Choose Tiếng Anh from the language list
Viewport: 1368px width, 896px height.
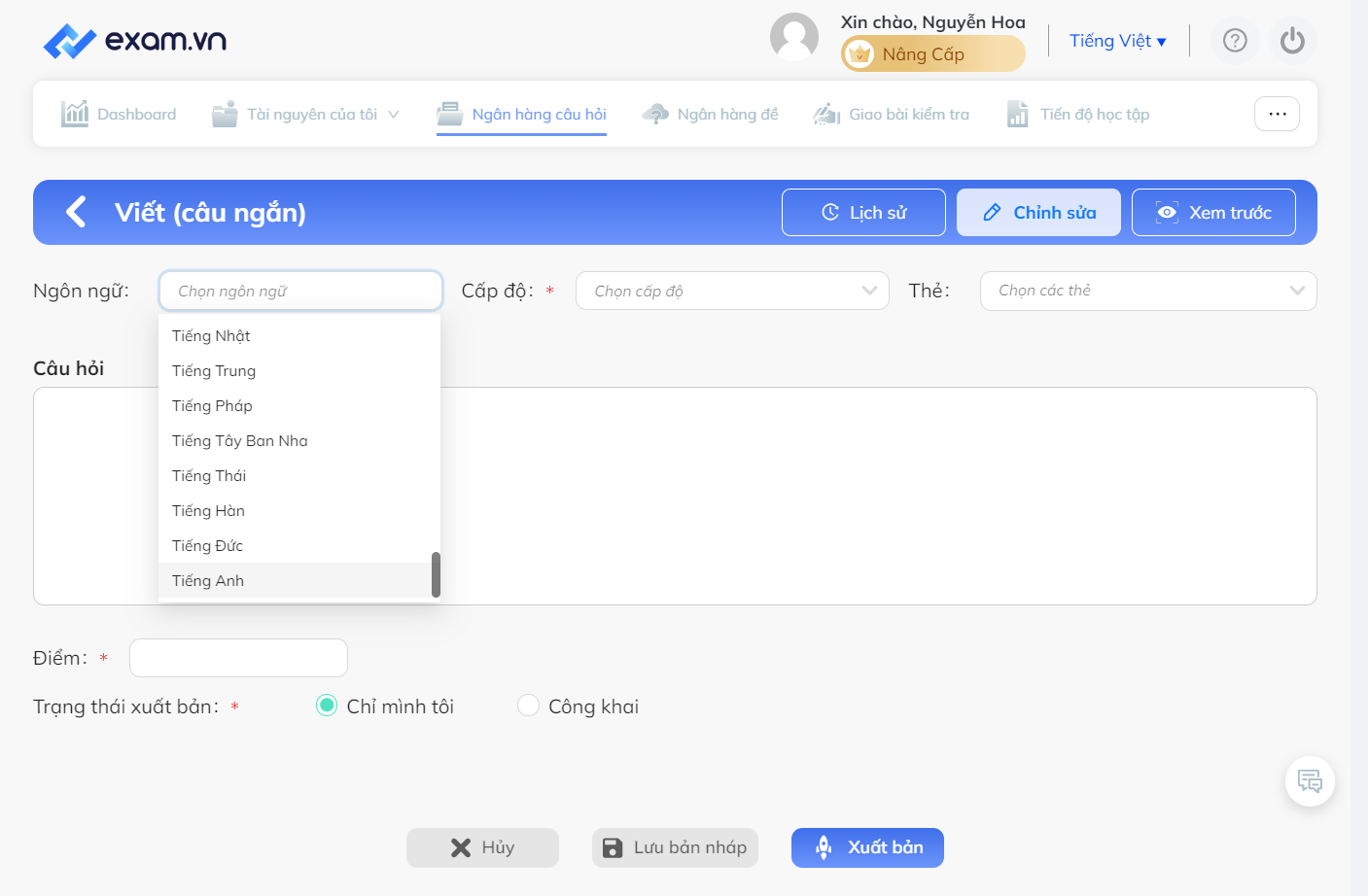coord(296,580)
